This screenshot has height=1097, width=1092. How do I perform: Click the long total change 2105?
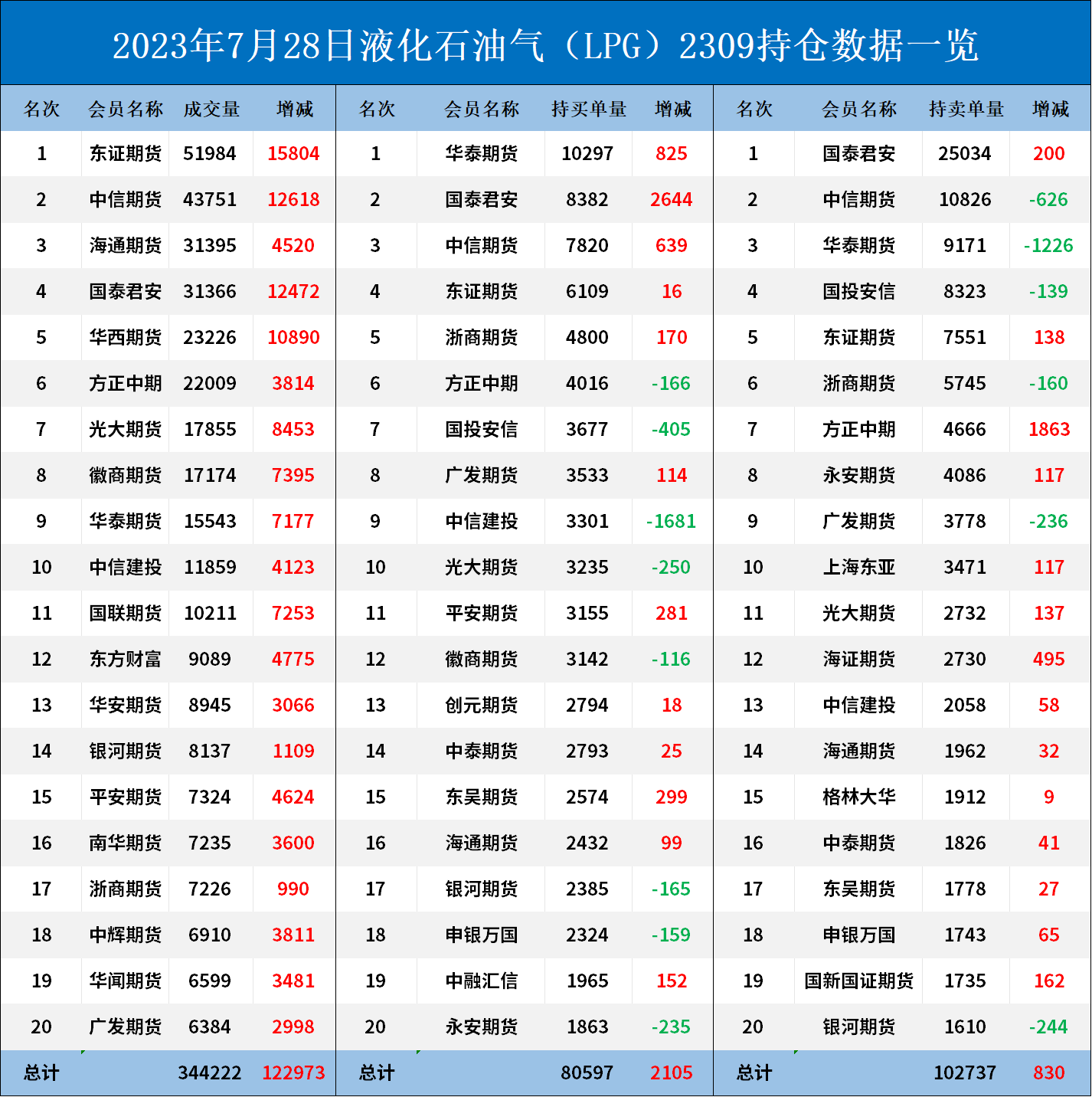(672, 1073)
